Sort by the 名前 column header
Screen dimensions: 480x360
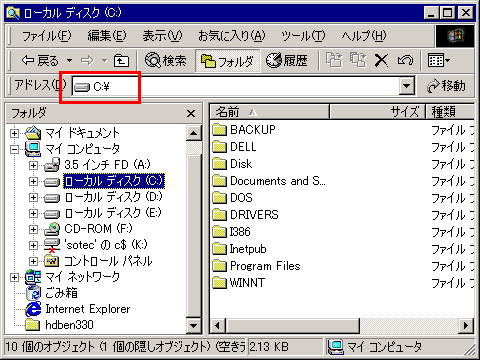point(269,112)
